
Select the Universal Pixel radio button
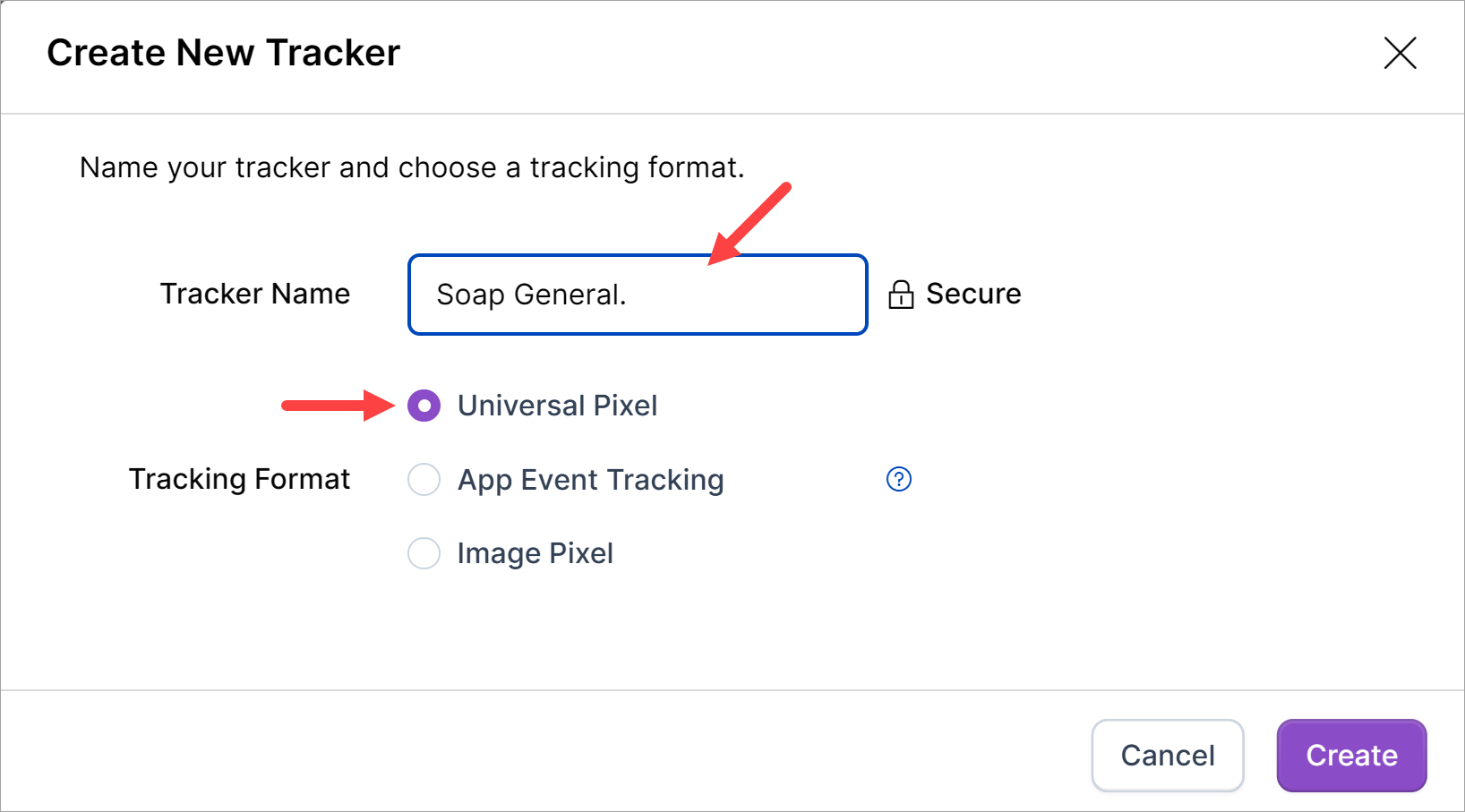(x=424, y=406)
